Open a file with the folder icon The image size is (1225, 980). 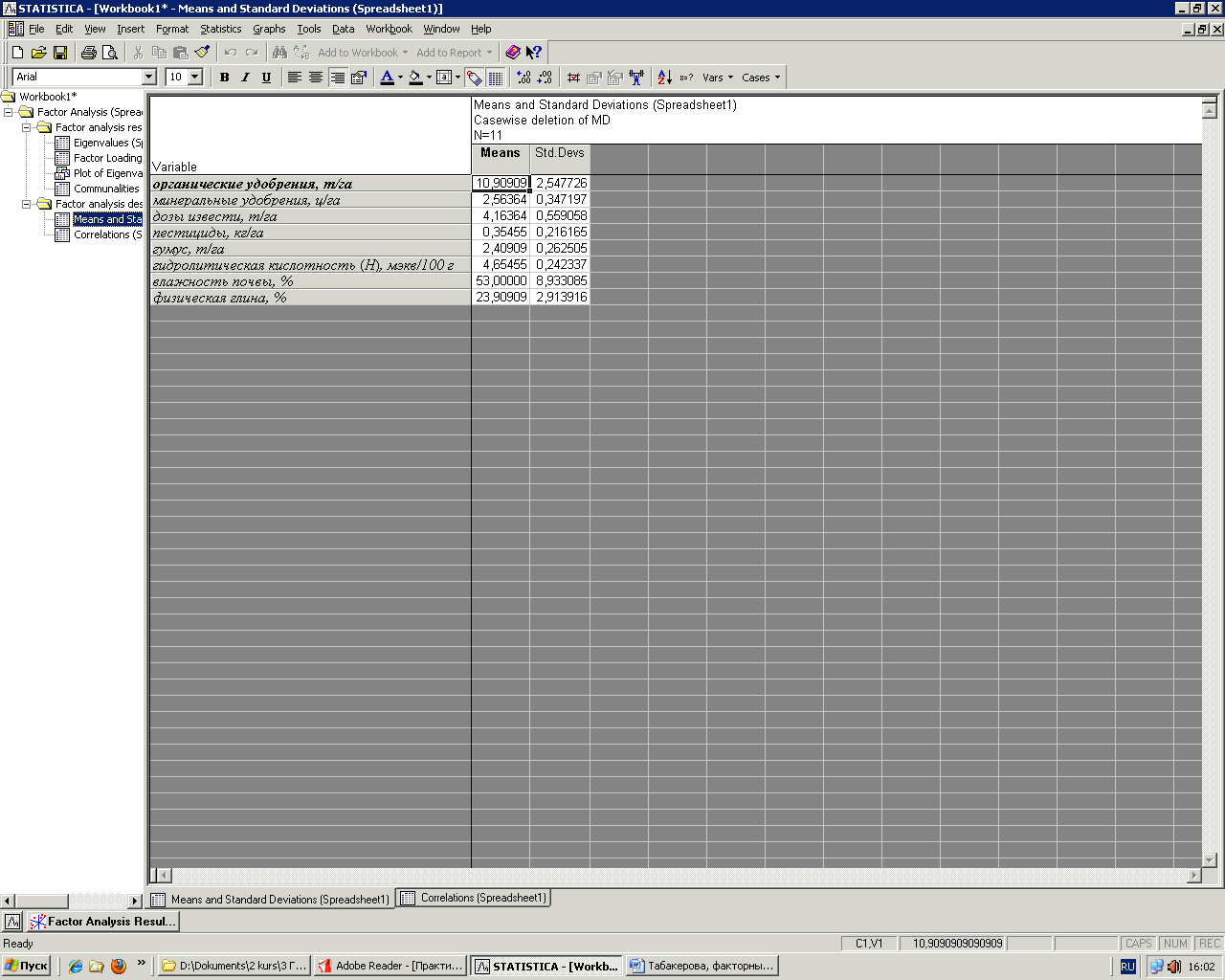[x=38, y=53]
